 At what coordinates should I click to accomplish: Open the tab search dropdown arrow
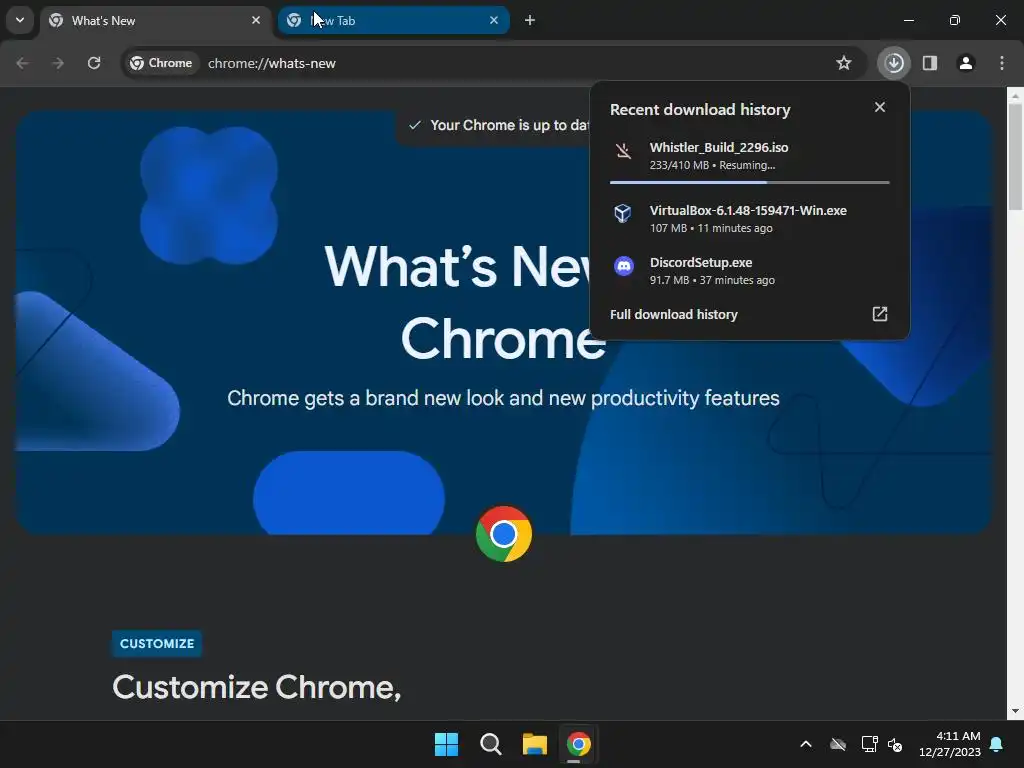(x=20, y=20)
